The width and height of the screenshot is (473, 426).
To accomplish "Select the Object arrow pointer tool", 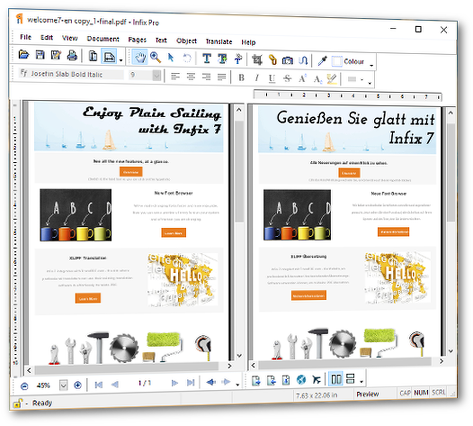I will point(171,58).
